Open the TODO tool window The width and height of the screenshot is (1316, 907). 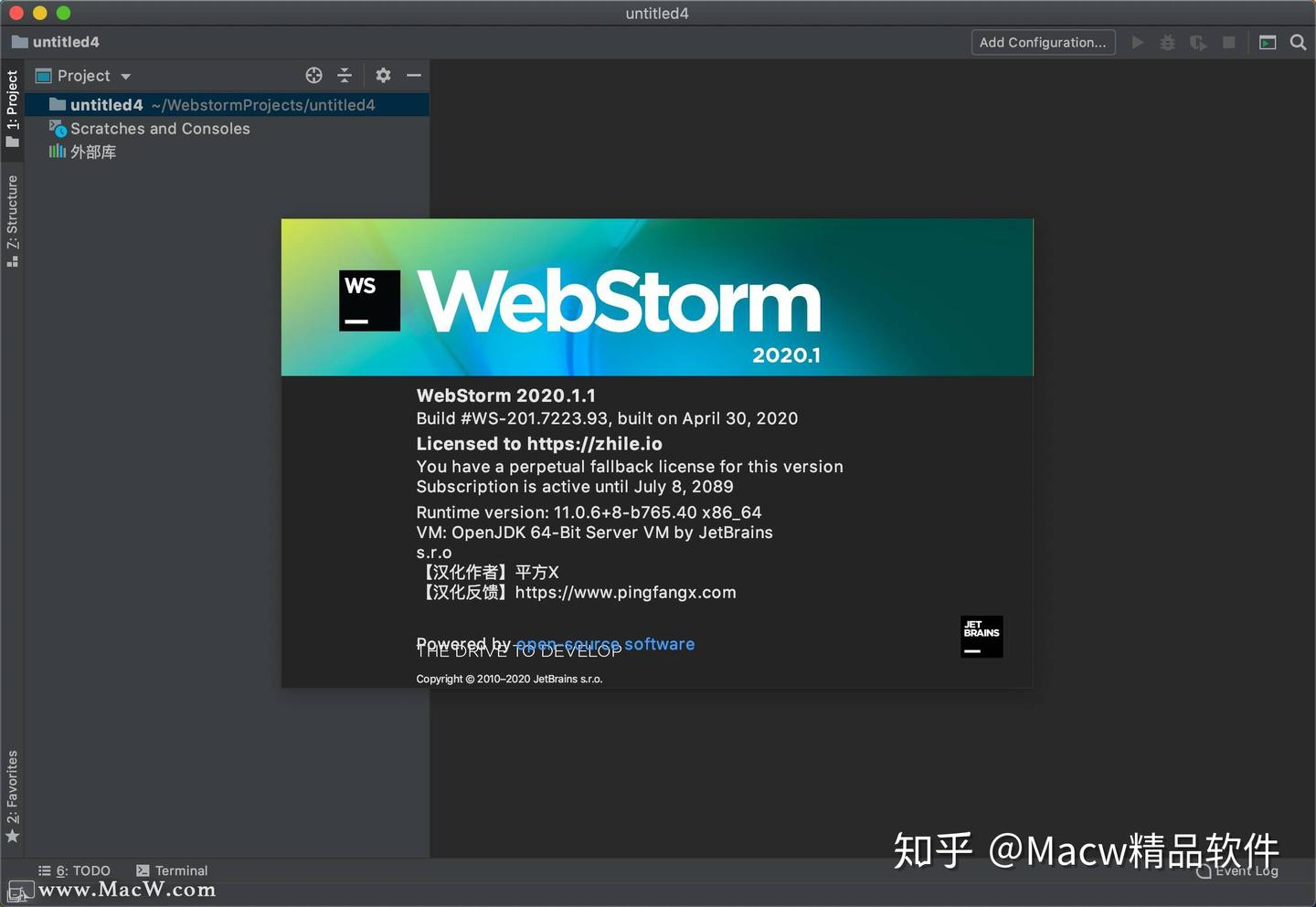click(x=73, y=870)
